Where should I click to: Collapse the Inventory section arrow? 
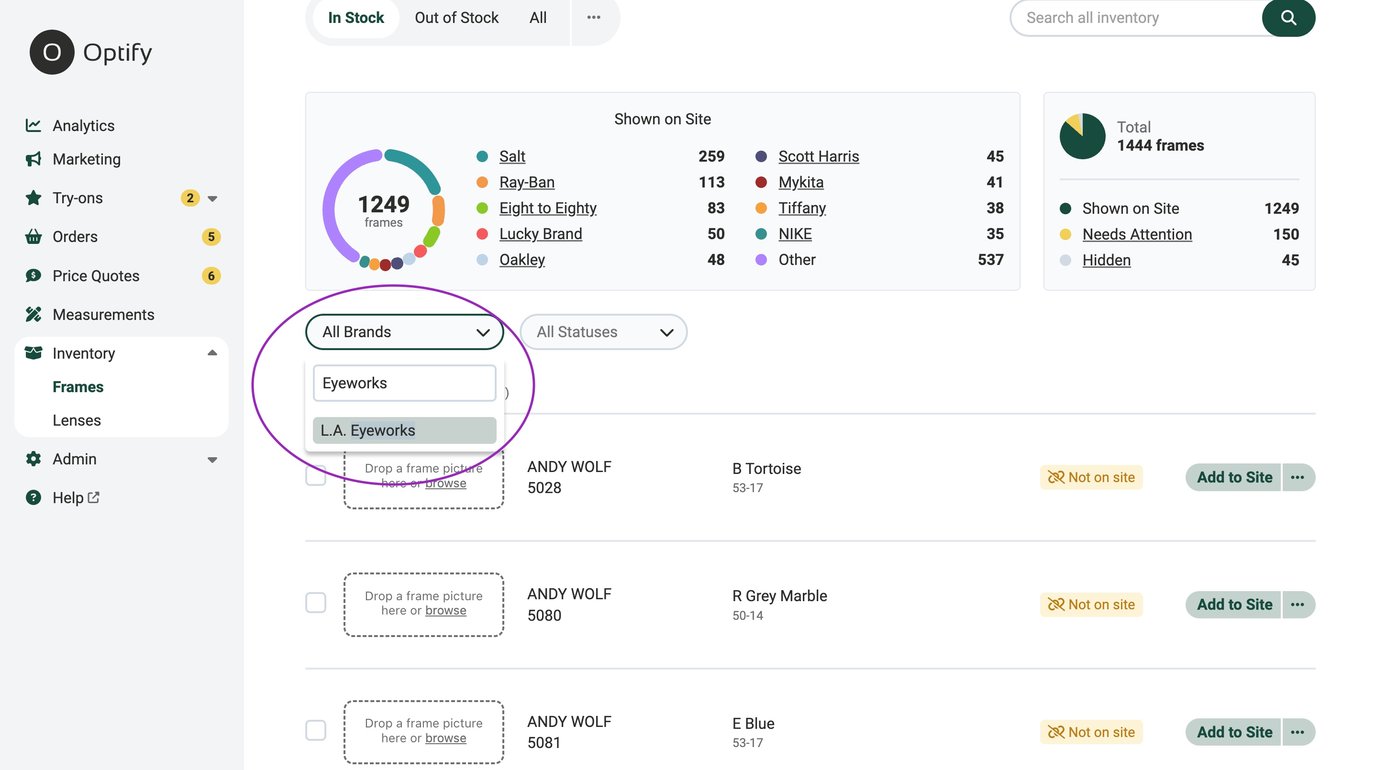tap(212, 353)
